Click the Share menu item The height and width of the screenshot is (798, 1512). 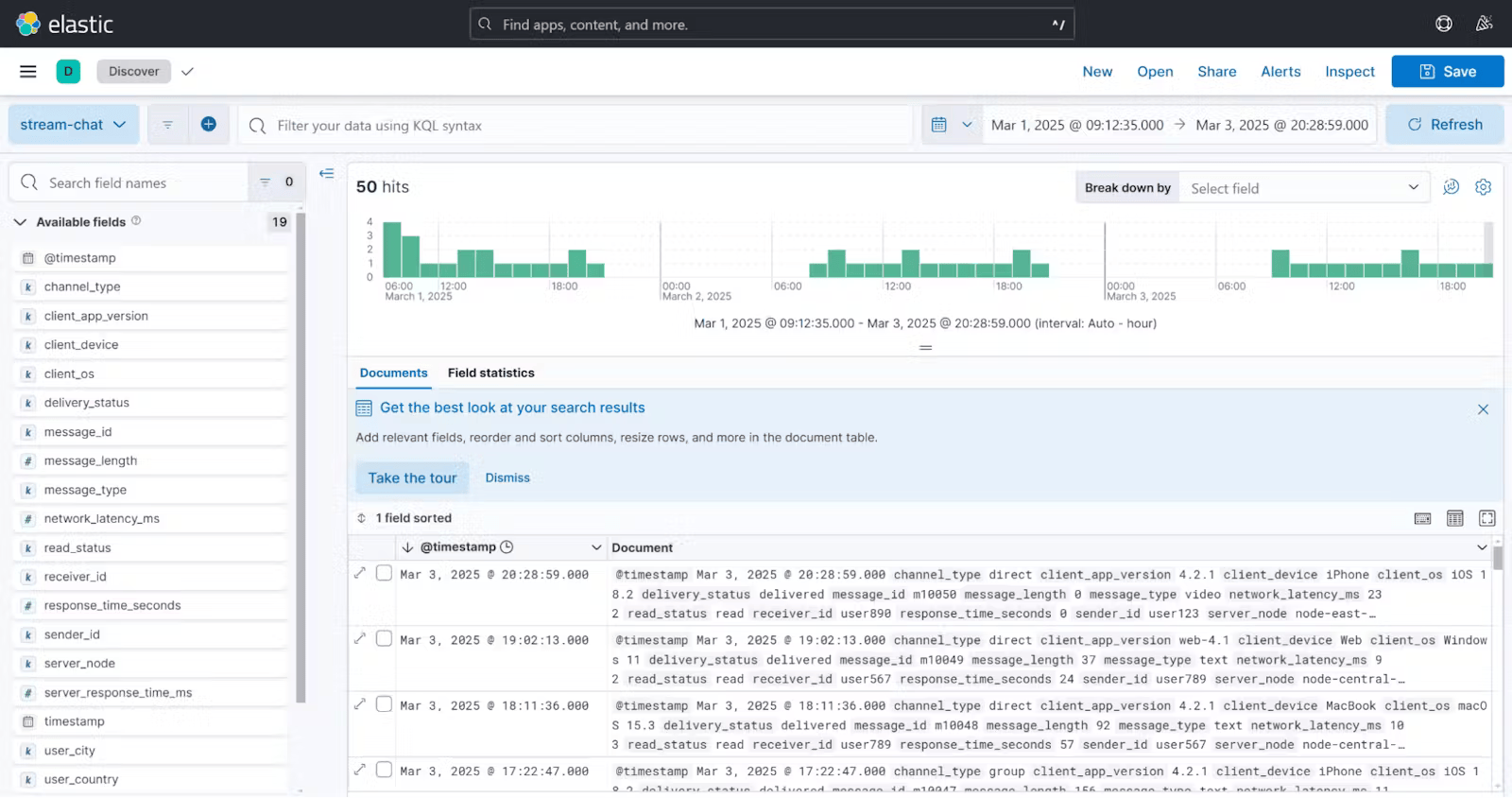(1216, 71)
